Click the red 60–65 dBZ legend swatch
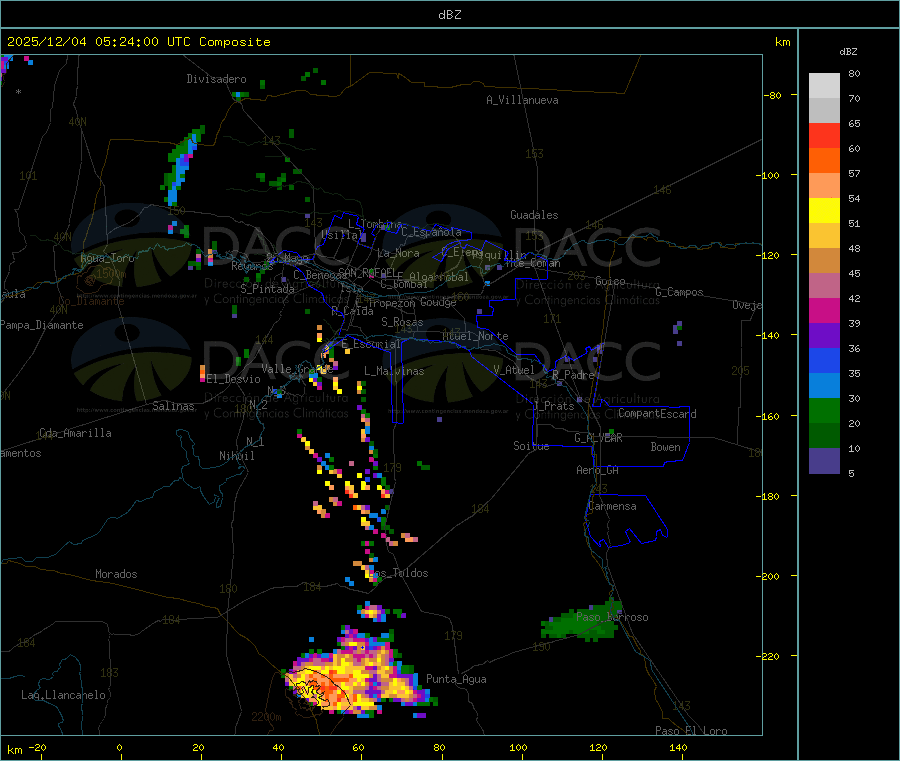Screen dimensions: 900x761 (x=824, y=135)
